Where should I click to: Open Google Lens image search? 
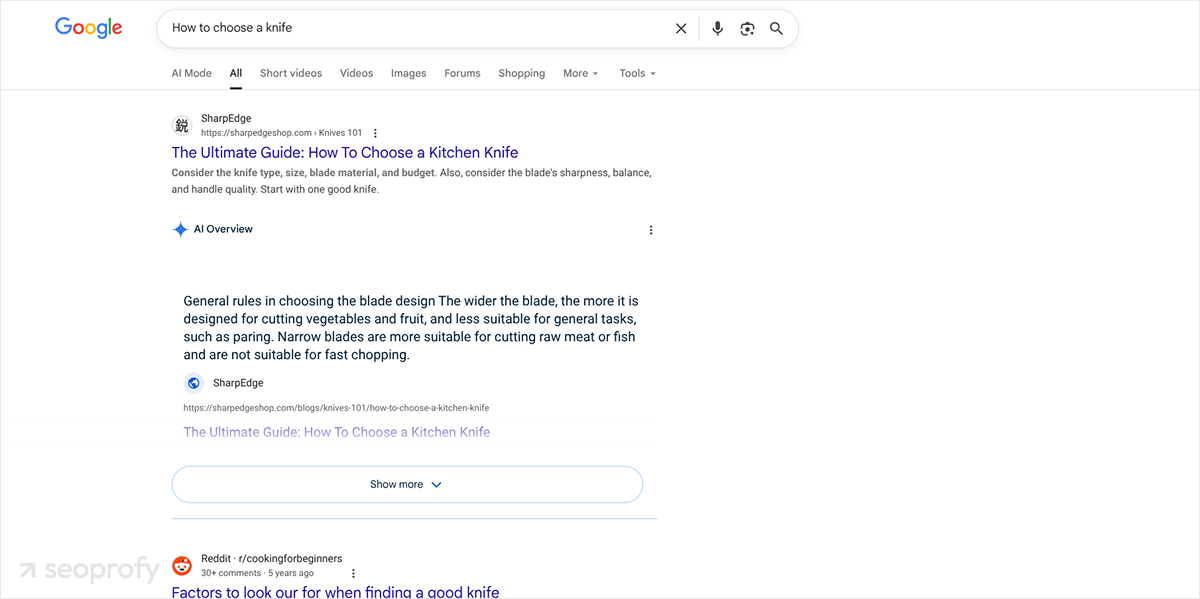point(747,28)
